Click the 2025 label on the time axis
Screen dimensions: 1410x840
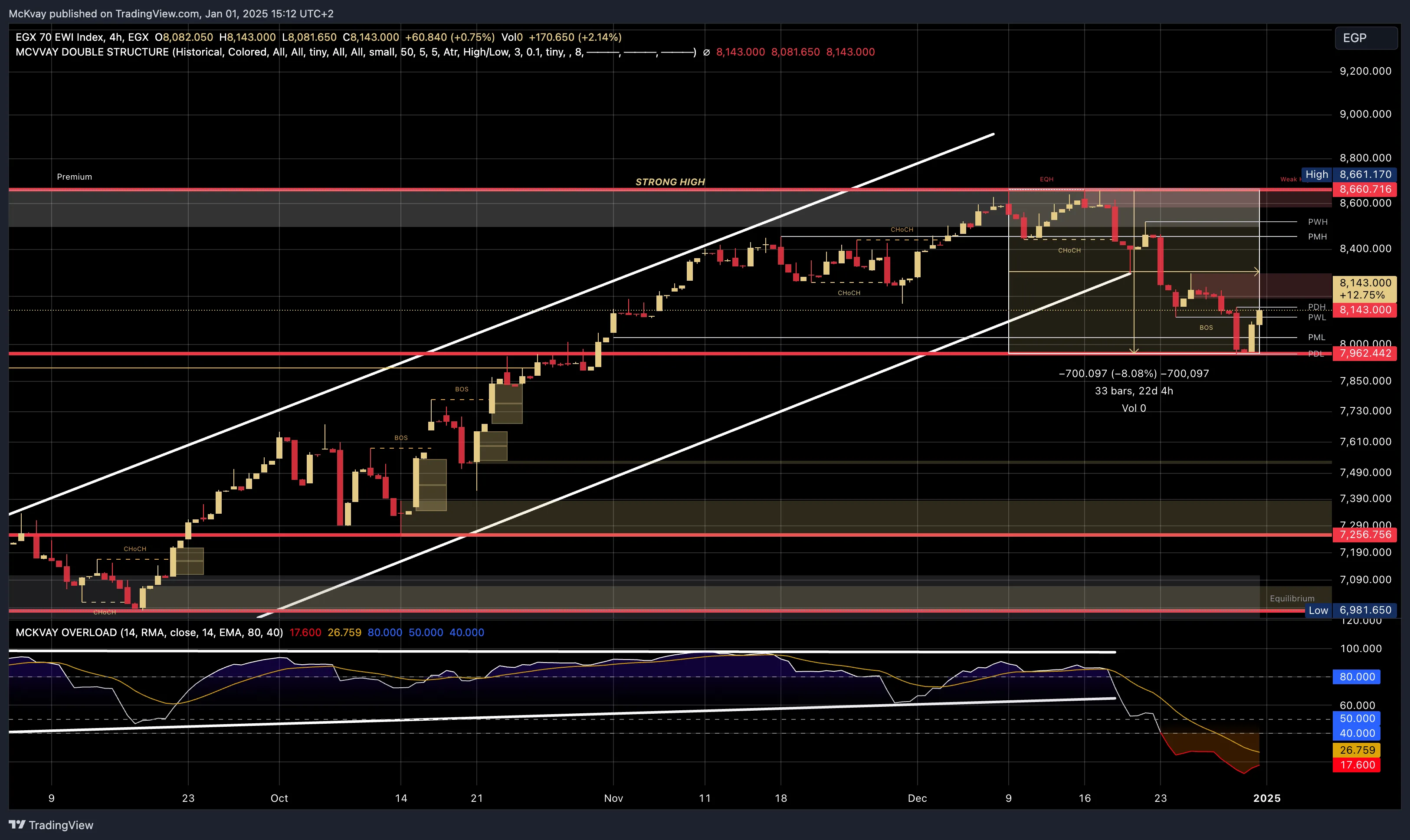(x=1266, y=798)
